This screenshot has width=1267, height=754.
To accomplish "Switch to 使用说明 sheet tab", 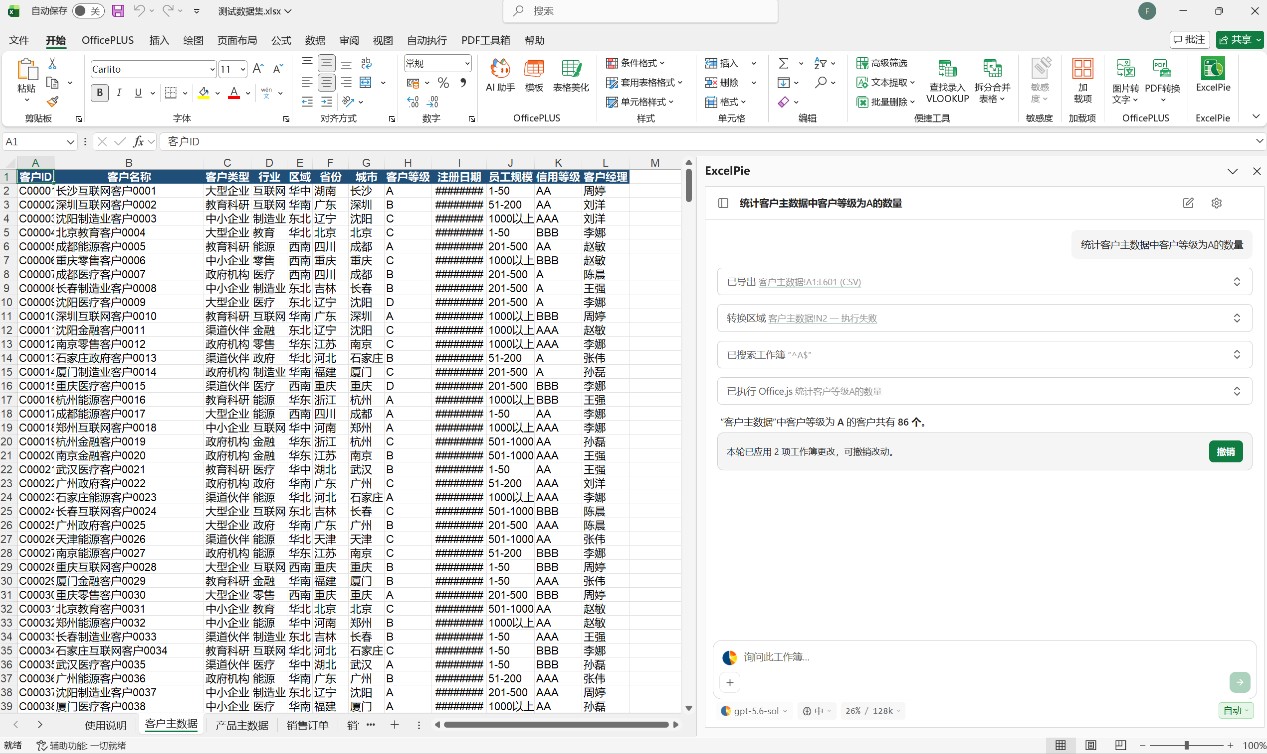I will click(106, 725).
